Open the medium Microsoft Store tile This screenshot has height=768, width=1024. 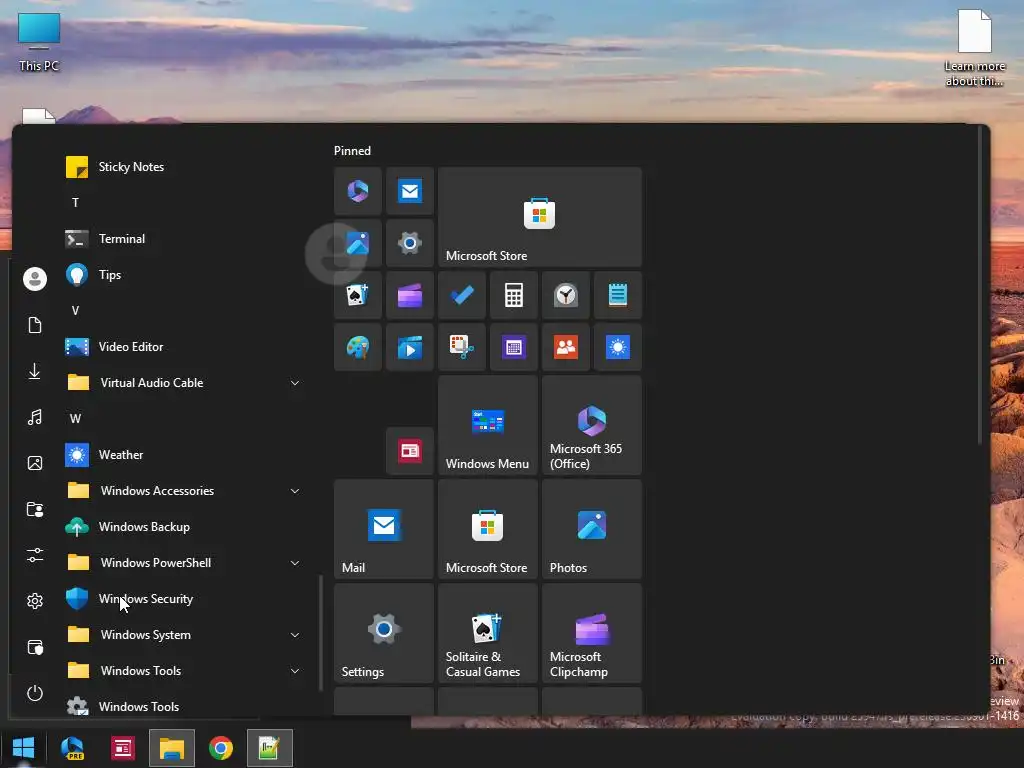tap(488, 529)
